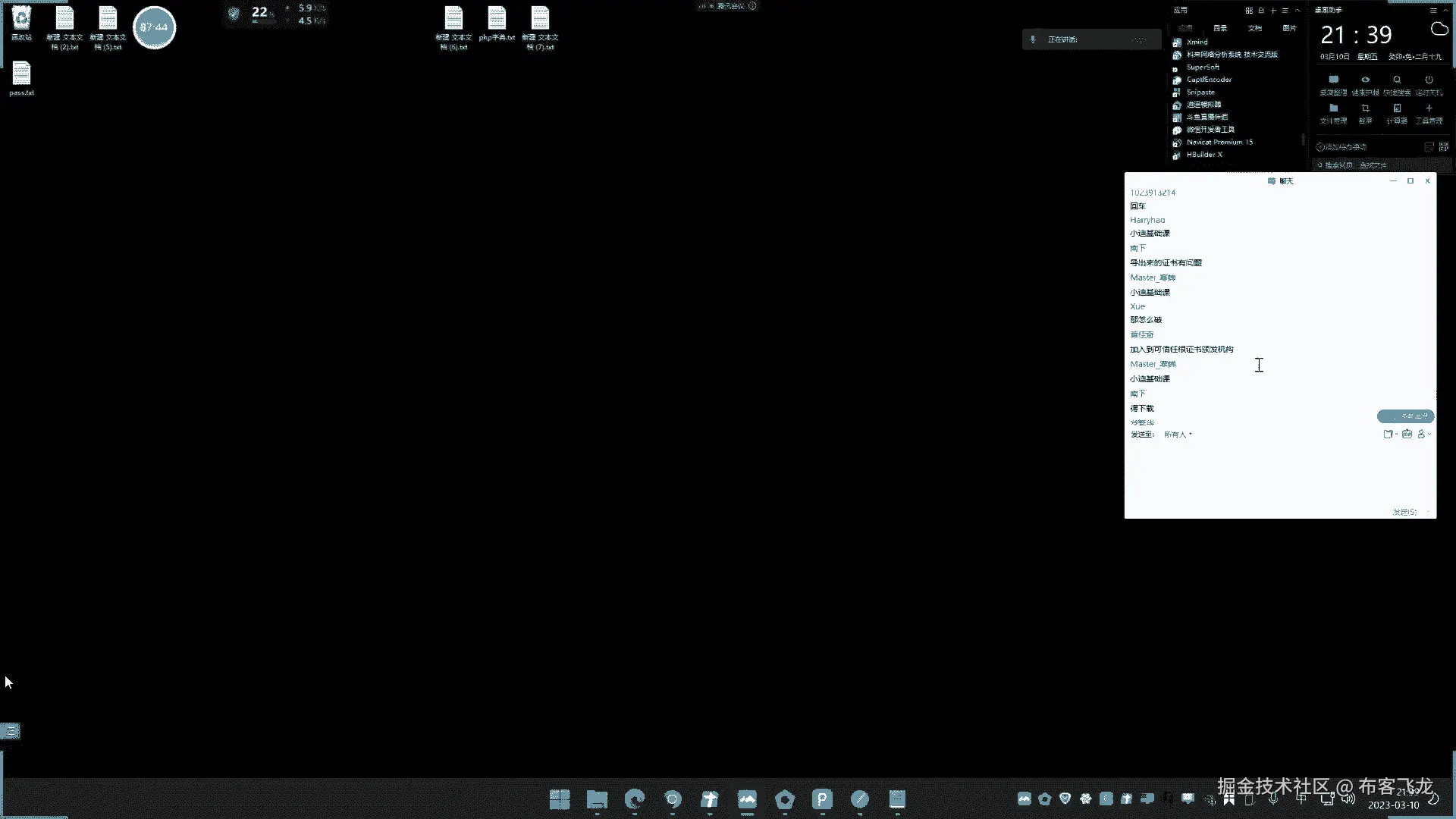Open the Start menu on the taskbar
1456x819 pixels.
pos(560,799)
